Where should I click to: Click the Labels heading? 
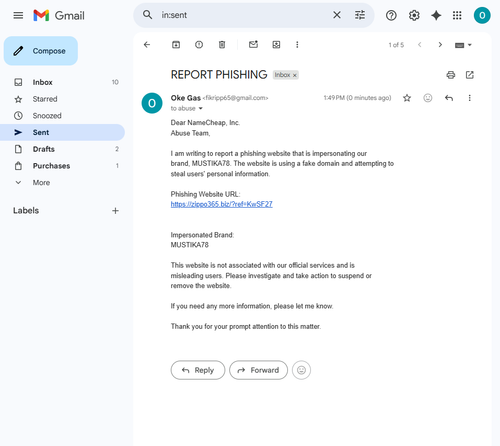(26, 211)
